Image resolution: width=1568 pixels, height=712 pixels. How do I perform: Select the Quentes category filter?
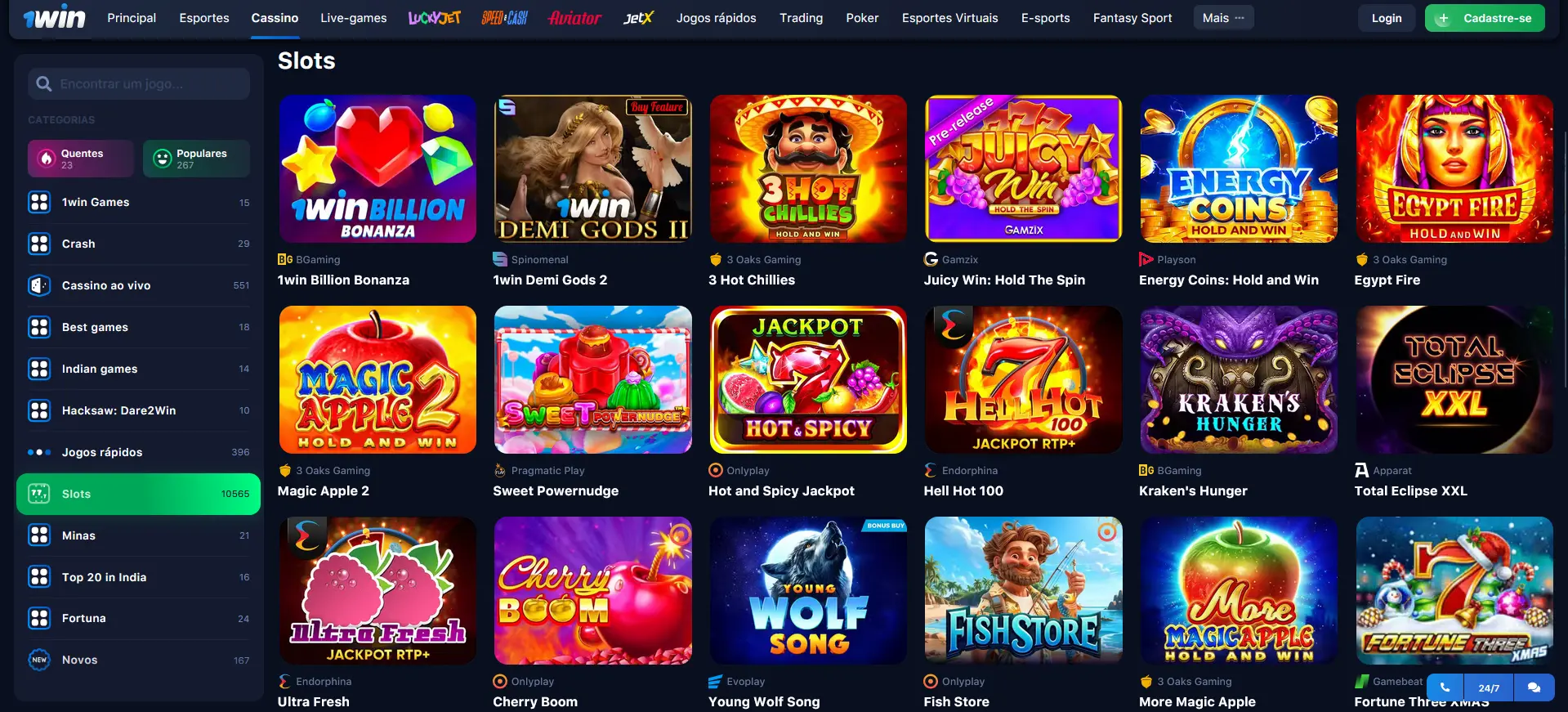click(81, 159)
